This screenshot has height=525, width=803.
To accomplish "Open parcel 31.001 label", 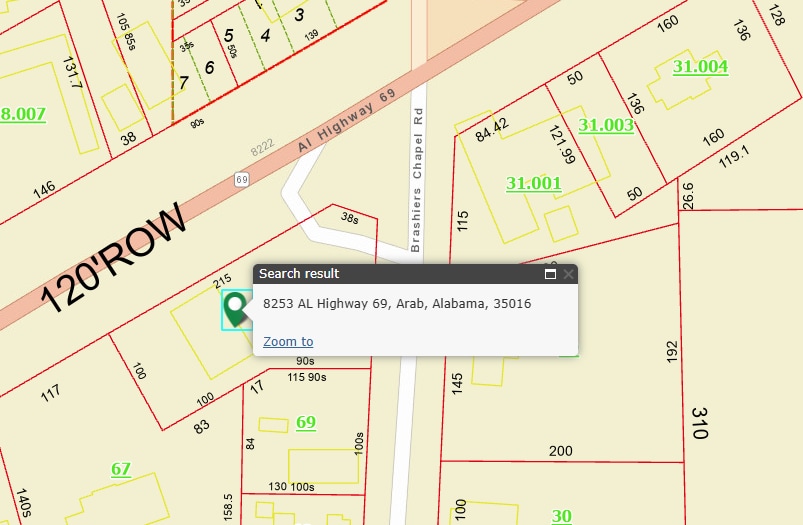I will pyautogui.click(x=533, y=183).
